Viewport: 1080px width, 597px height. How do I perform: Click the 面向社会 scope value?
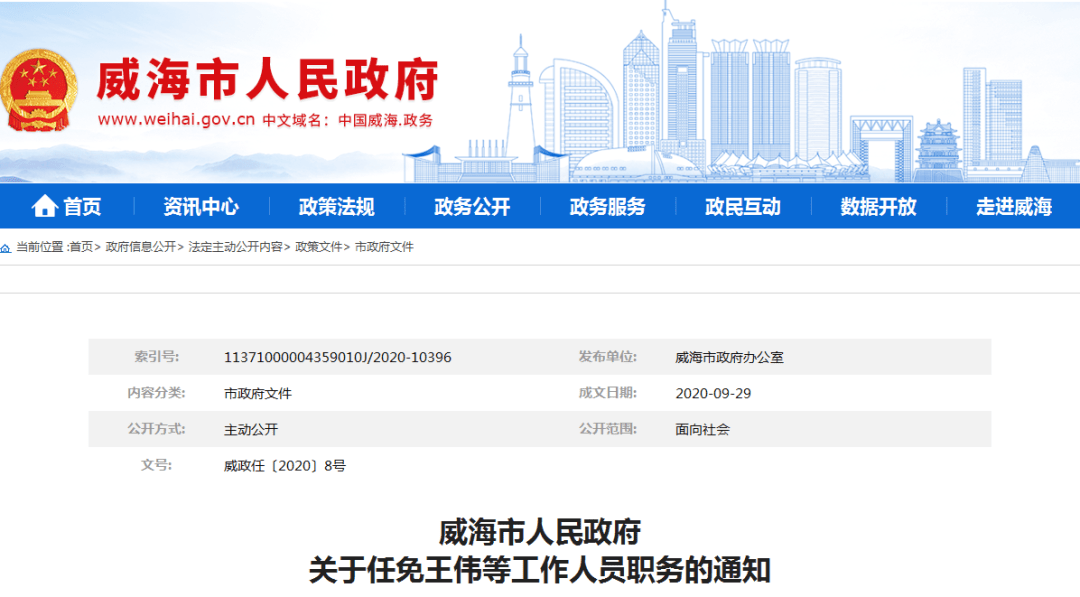pos(702,430)
